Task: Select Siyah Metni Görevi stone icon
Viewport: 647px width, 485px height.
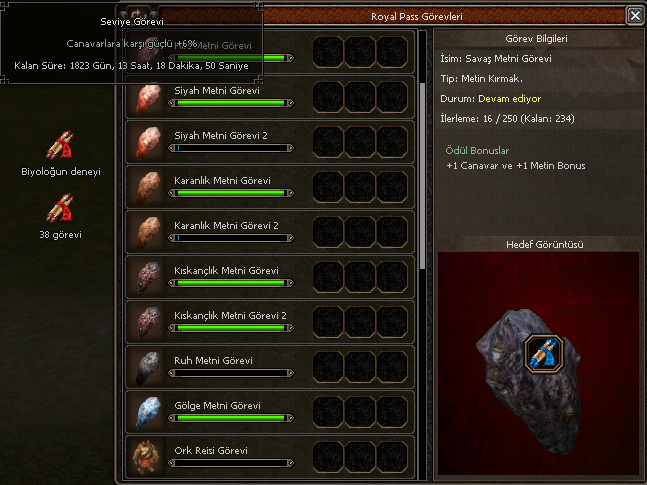Action: tap(148, 99)
